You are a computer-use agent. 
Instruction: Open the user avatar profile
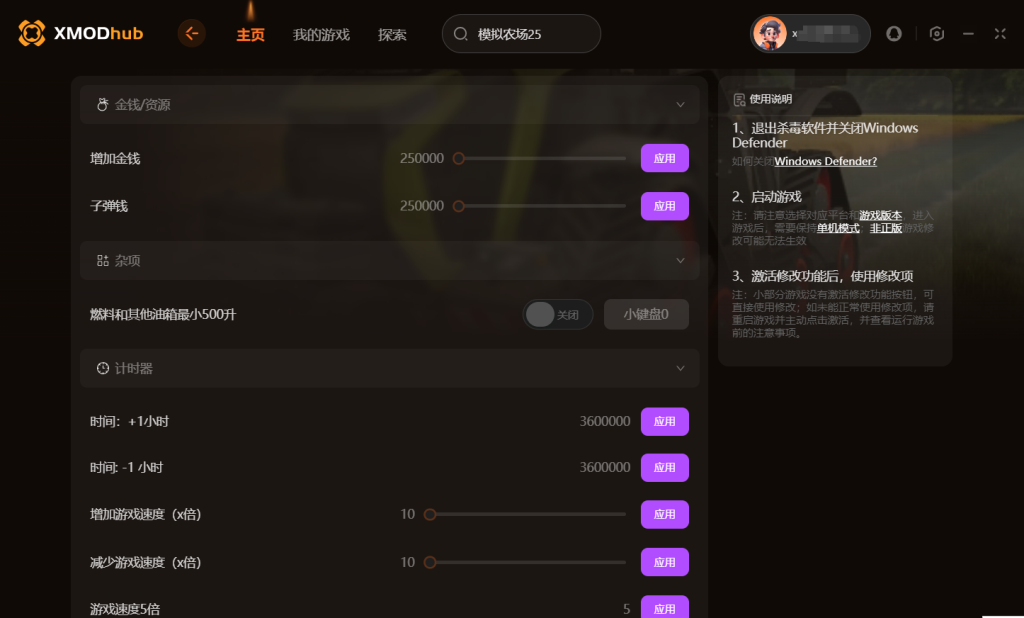(770, 33)
